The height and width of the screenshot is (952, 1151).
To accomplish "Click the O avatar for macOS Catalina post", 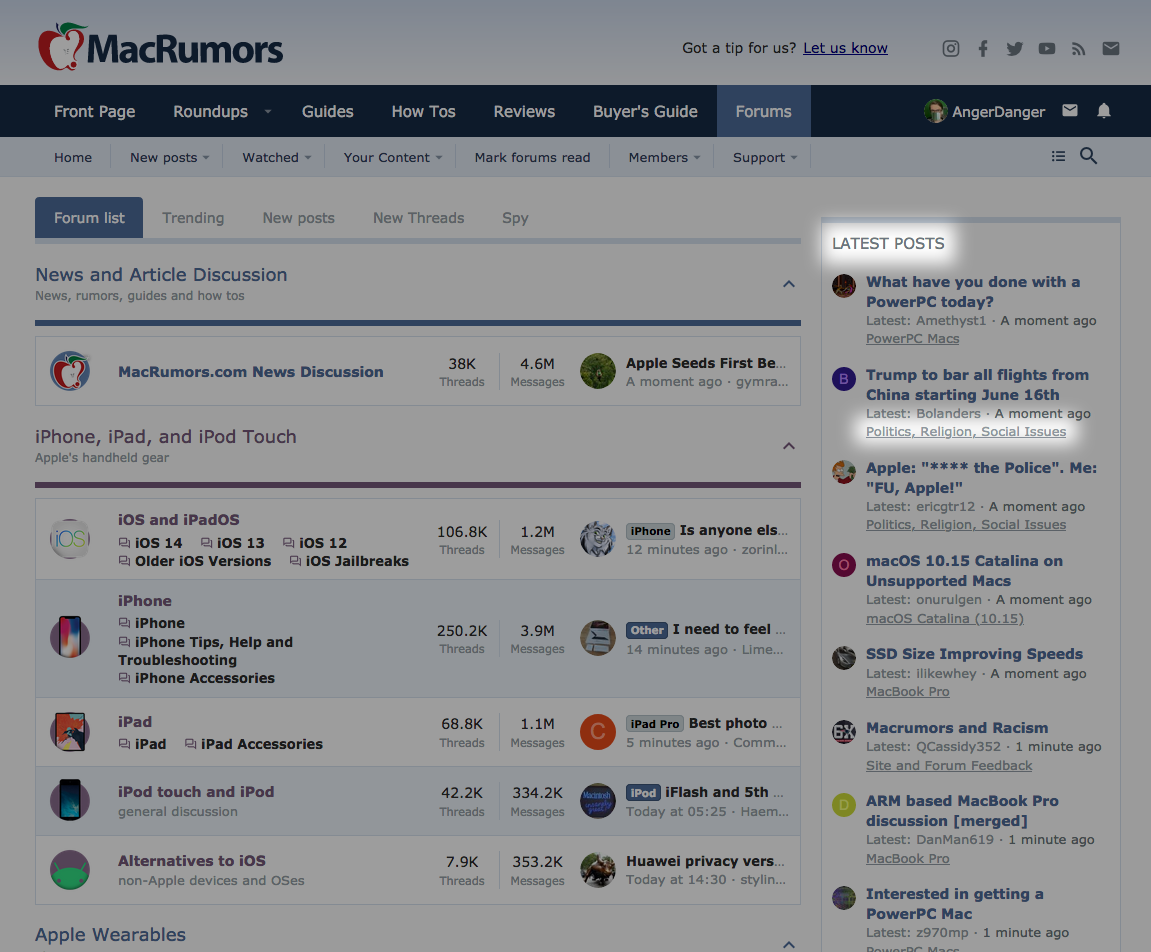I will (843, 564).
